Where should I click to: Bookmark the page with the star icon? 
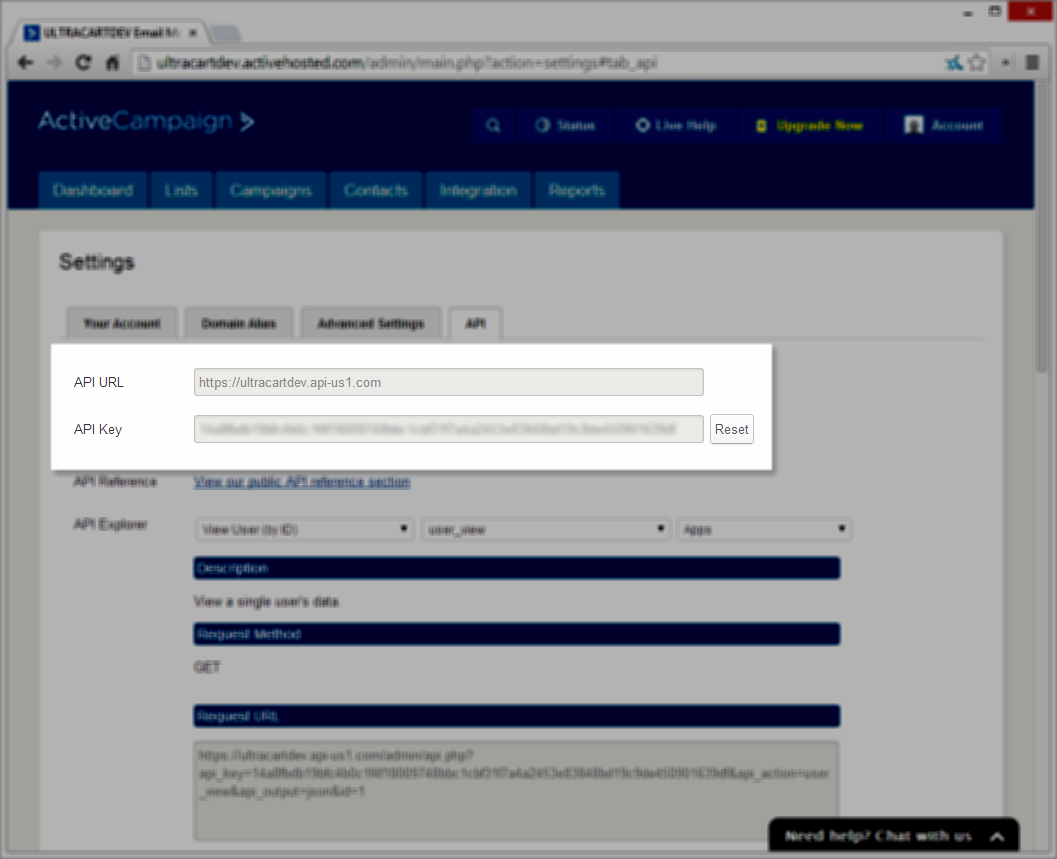tap(976, 63)
